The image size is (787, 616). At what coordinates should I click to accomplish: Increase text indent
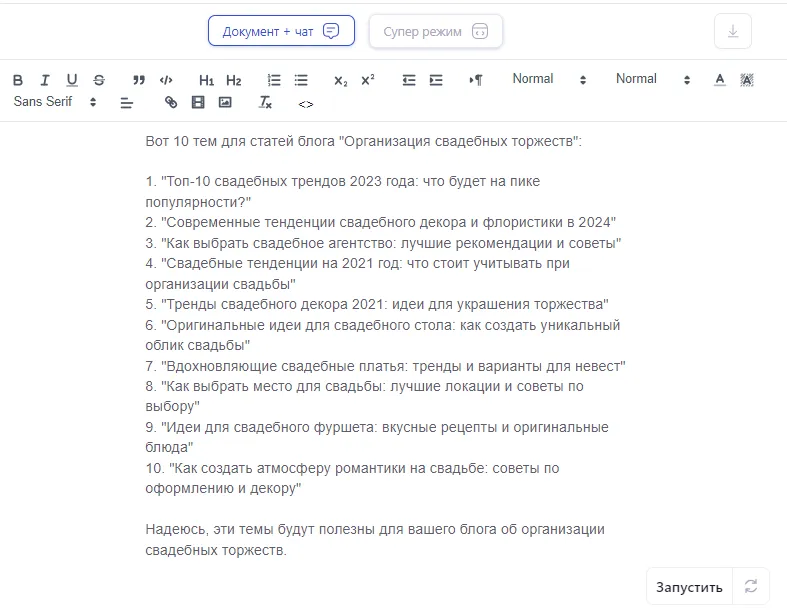pos(436,80)
